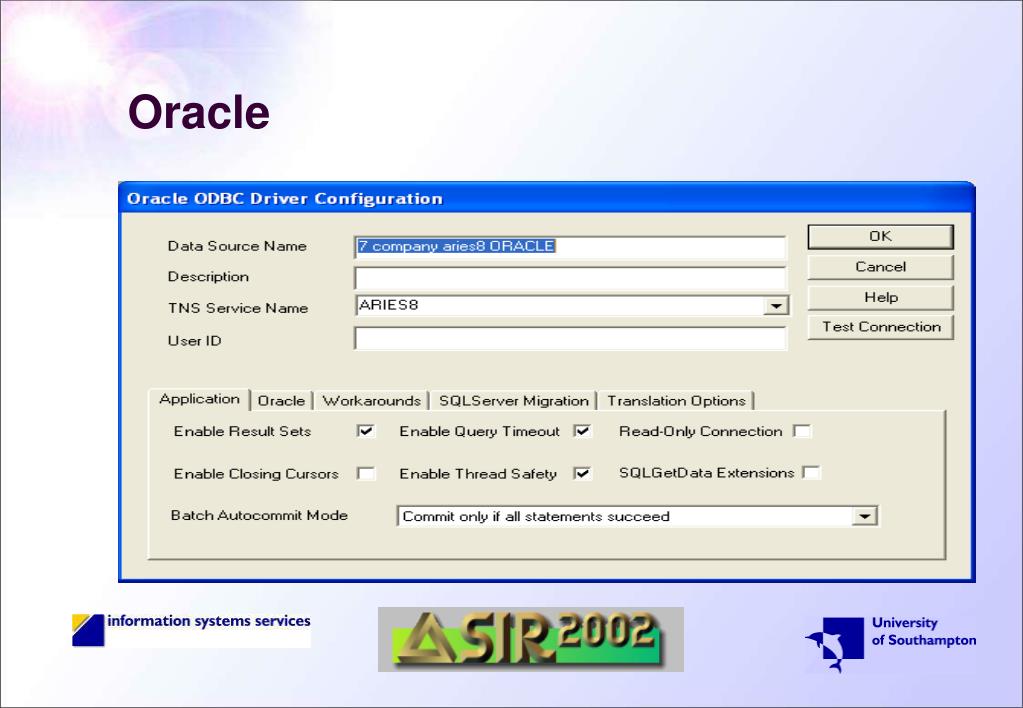
Task: Click into the User ID field
Action: [x=571, y=339]
